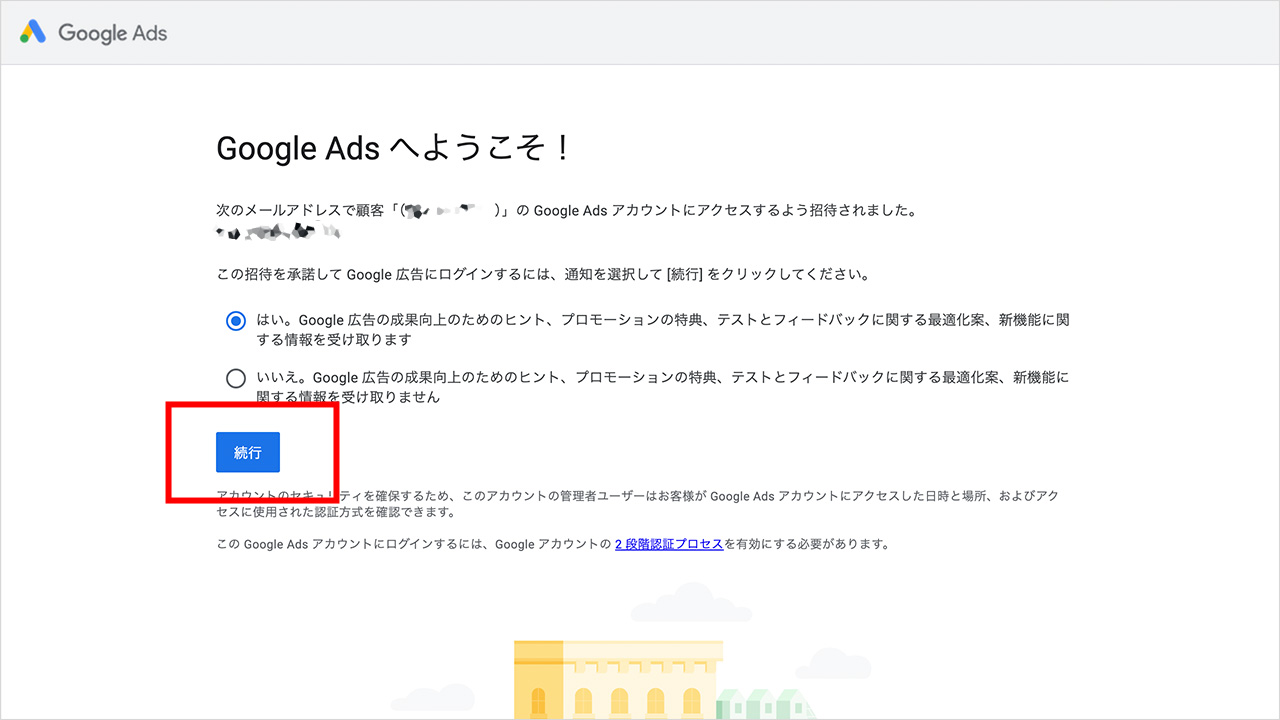The height and width of the screenshot is (720, 1280).
Task: Select the はい notification radio button
Action: (236, 321)
